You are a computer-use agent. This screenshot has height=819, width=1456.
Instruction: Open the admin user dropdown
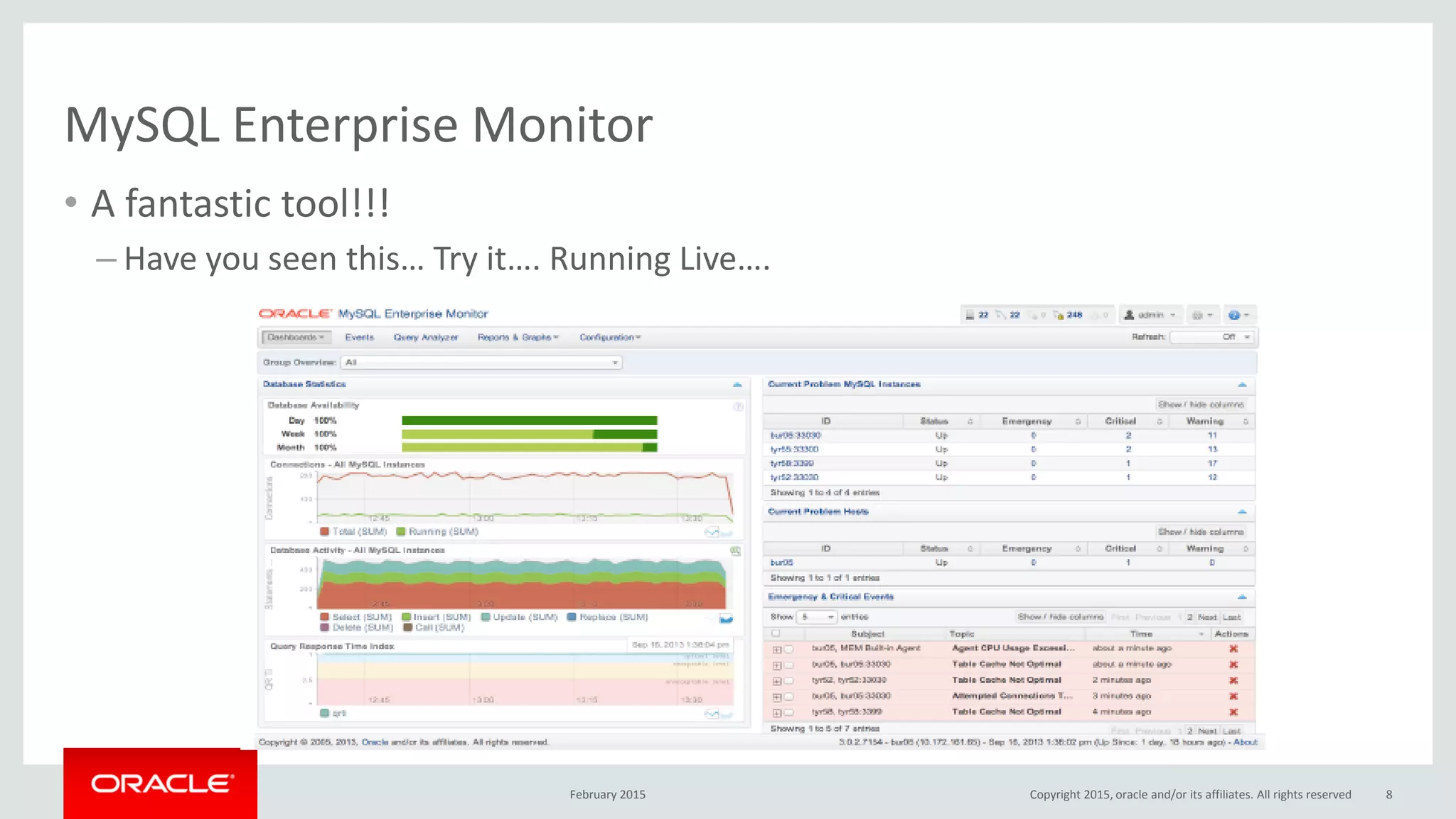click(x=1150, y=315)
